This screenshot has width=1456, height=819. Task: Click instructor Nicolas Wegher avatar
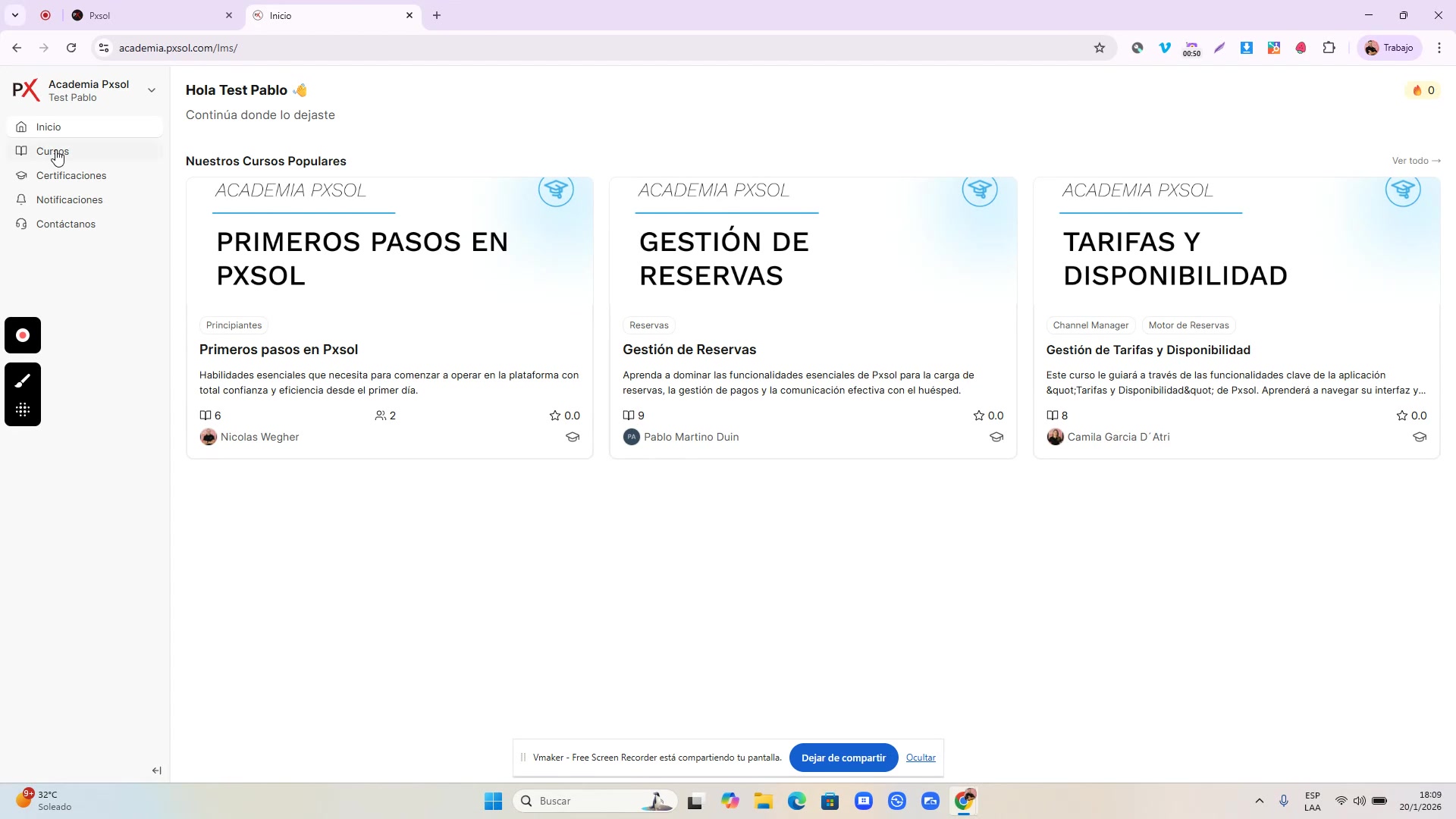tap(209, 437)
